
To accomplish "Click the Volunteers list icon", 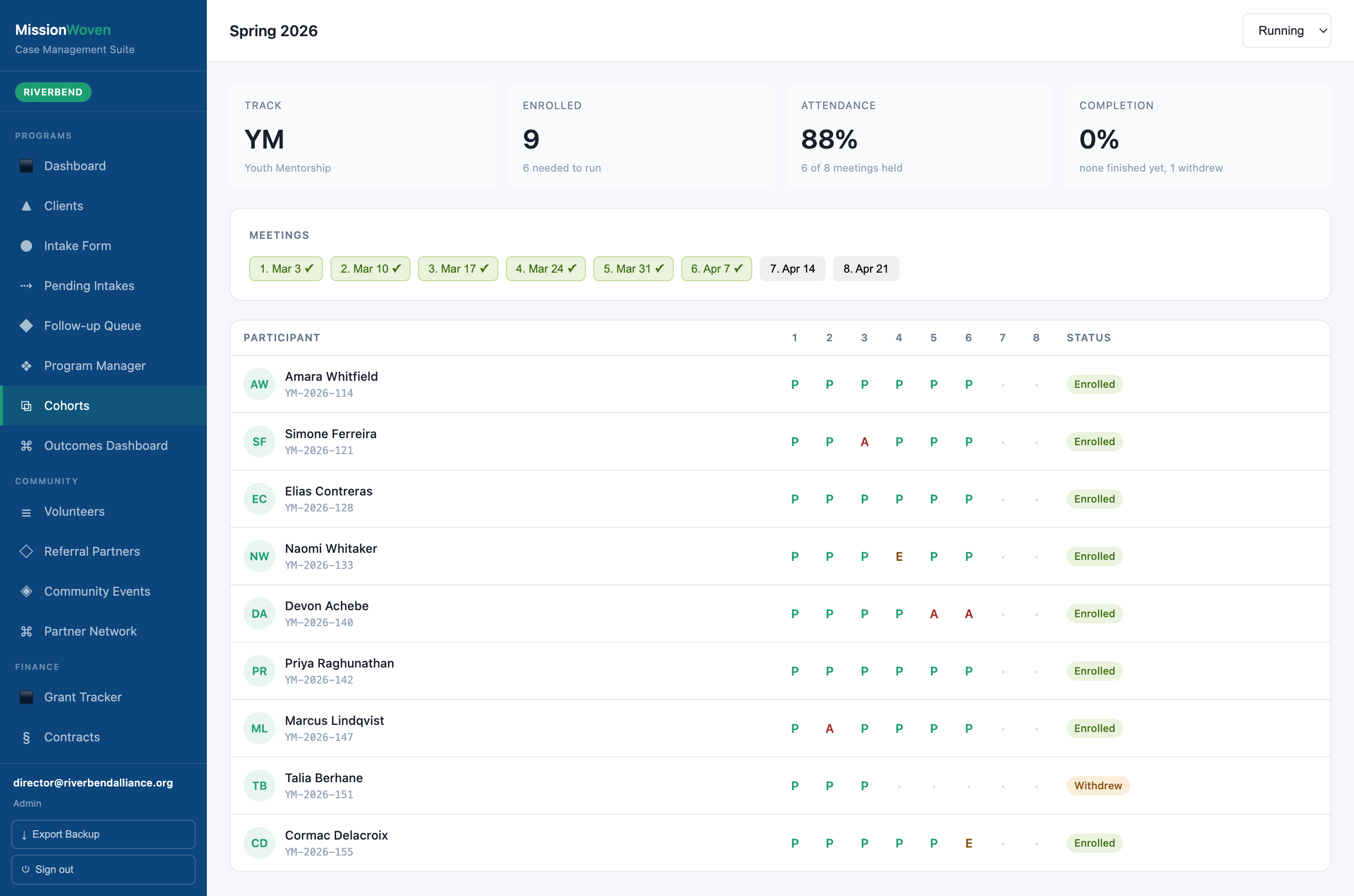I will (x=26, y=512).
